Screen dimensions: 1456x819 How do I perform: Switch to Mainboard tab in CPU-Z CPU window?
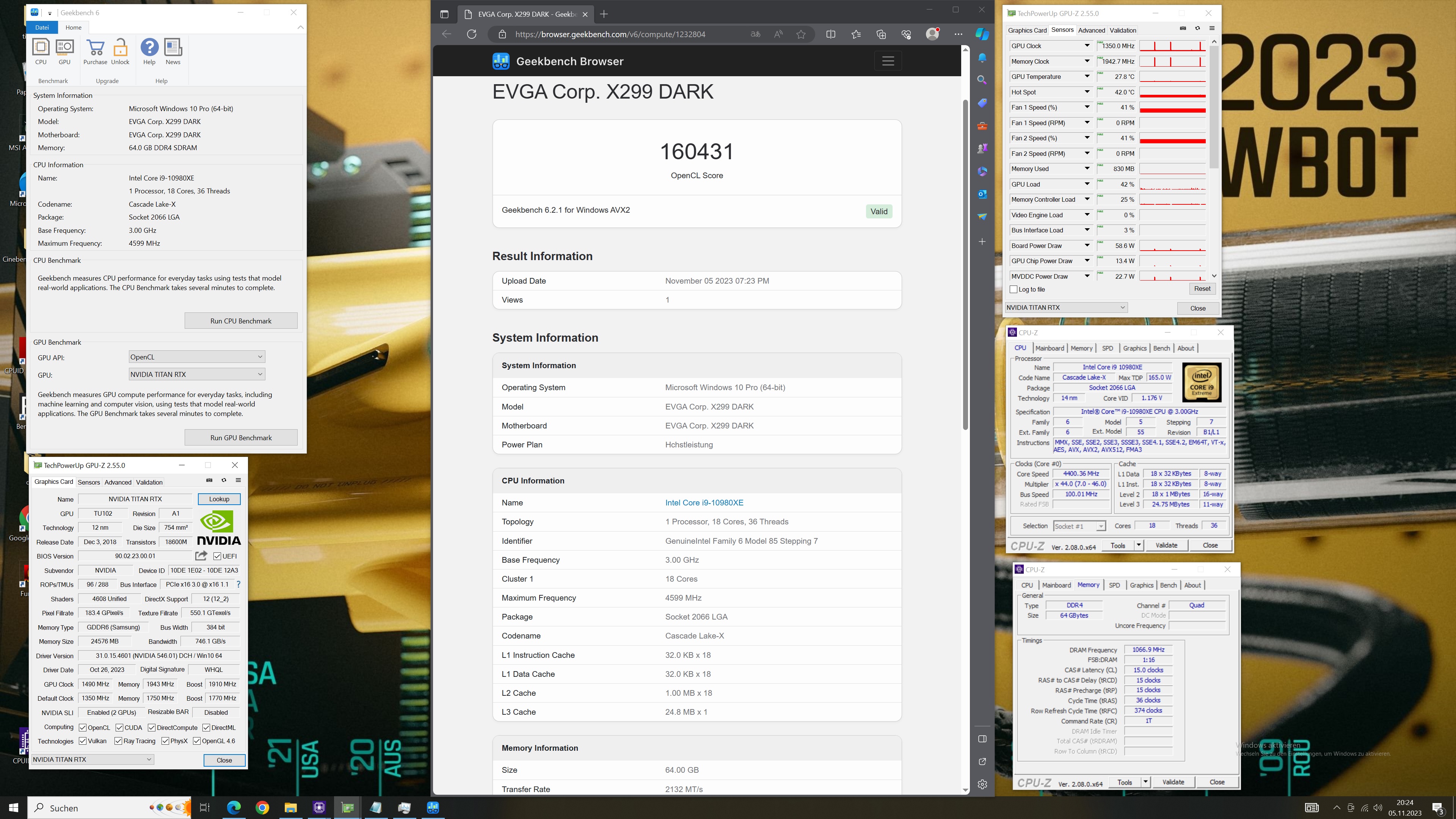[x=1050, y=348]
